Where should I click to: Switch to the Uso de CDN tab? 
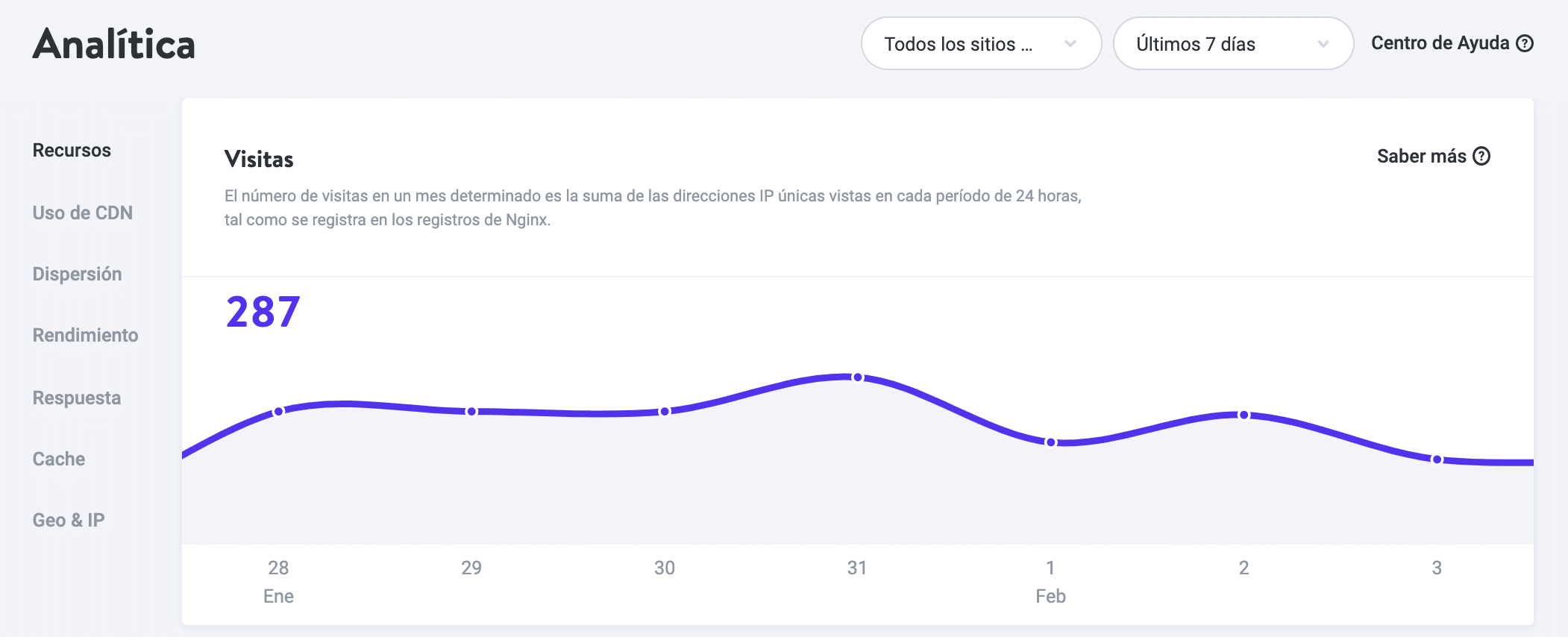pyautogui.click(x=83, y=213)
